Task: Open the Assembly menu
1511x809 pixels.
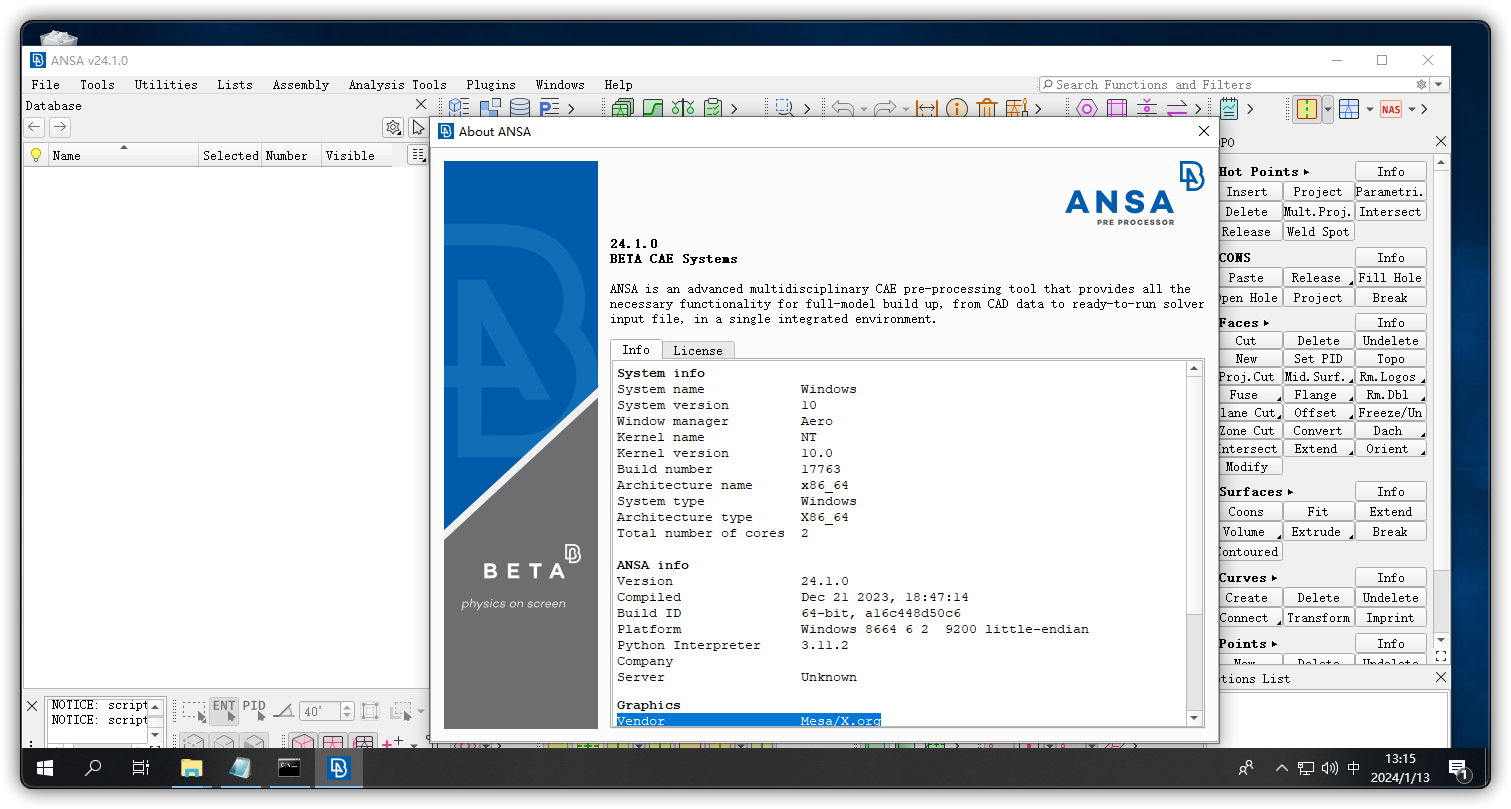Action: (301, 85)
